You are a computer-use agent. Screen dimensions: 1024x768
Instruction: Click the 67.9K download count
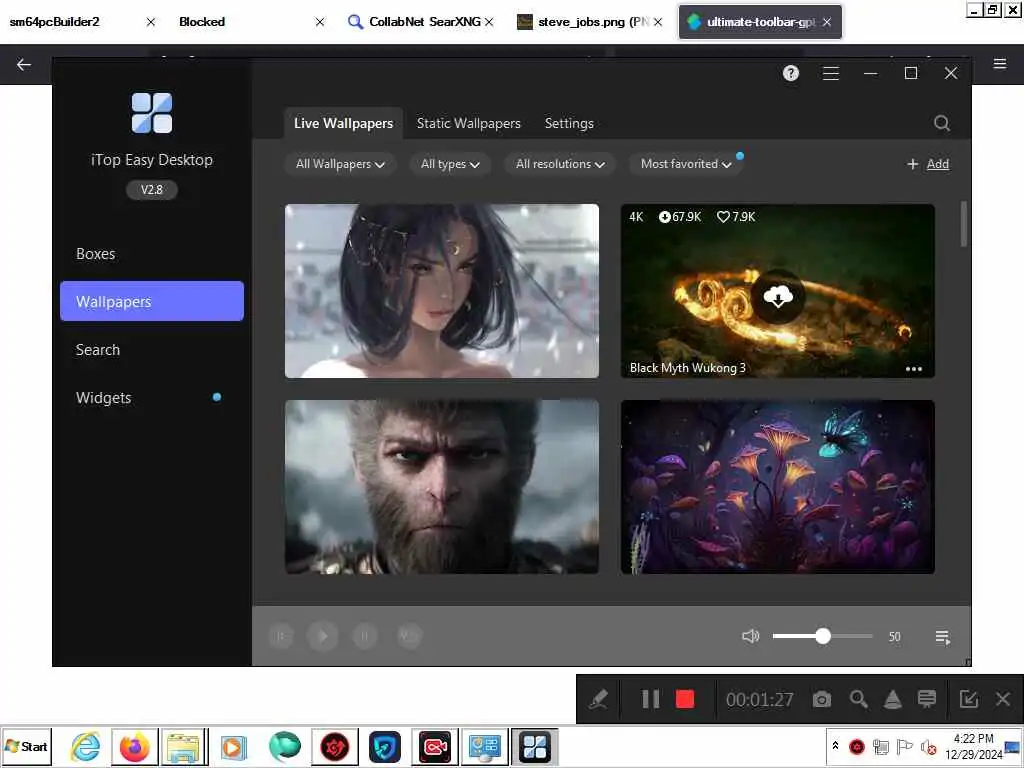click(680, 217)
